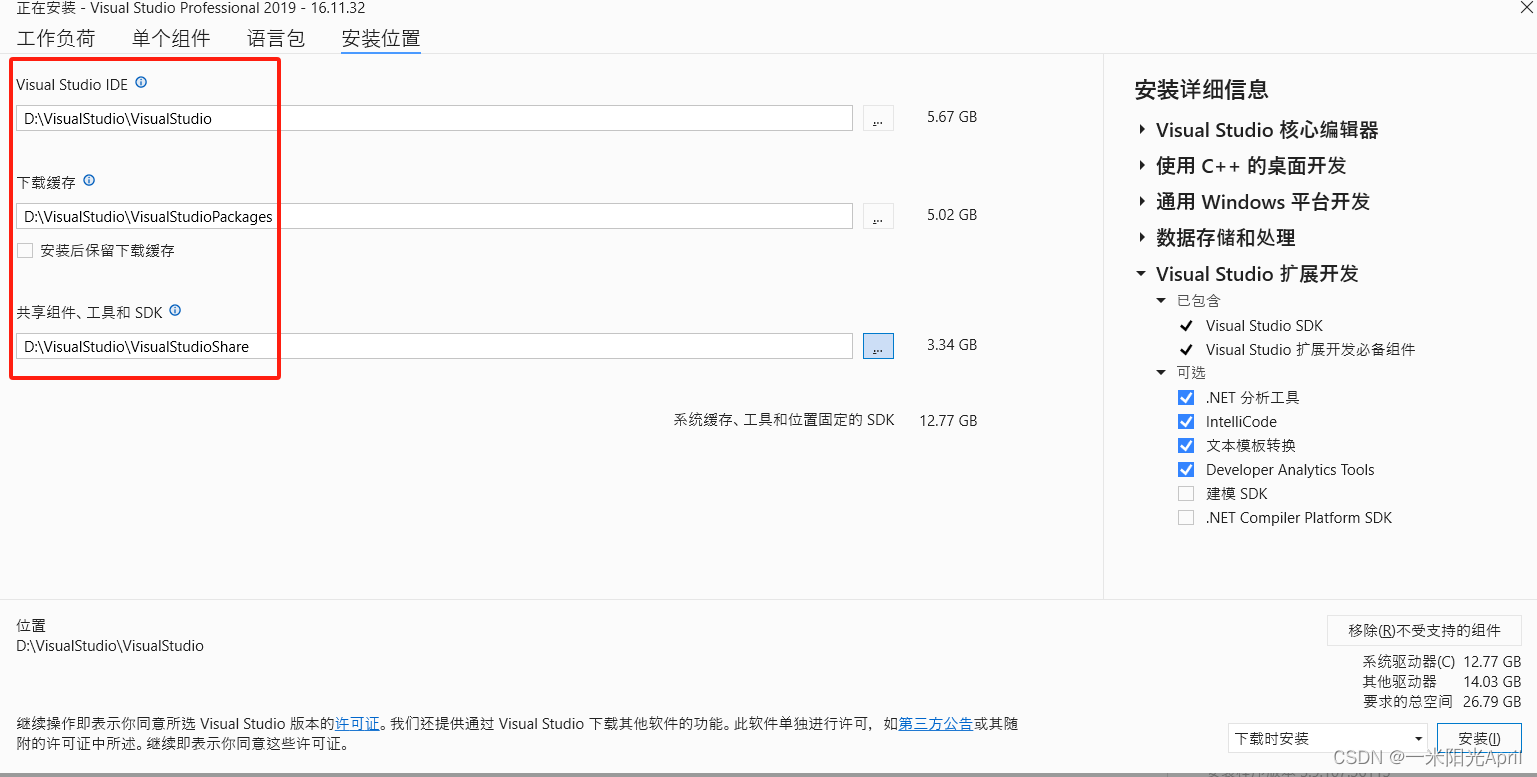Browse folder for 下载缓存 path
The width and height of the screenshot is (1537, 777).
tap(878, 216)
